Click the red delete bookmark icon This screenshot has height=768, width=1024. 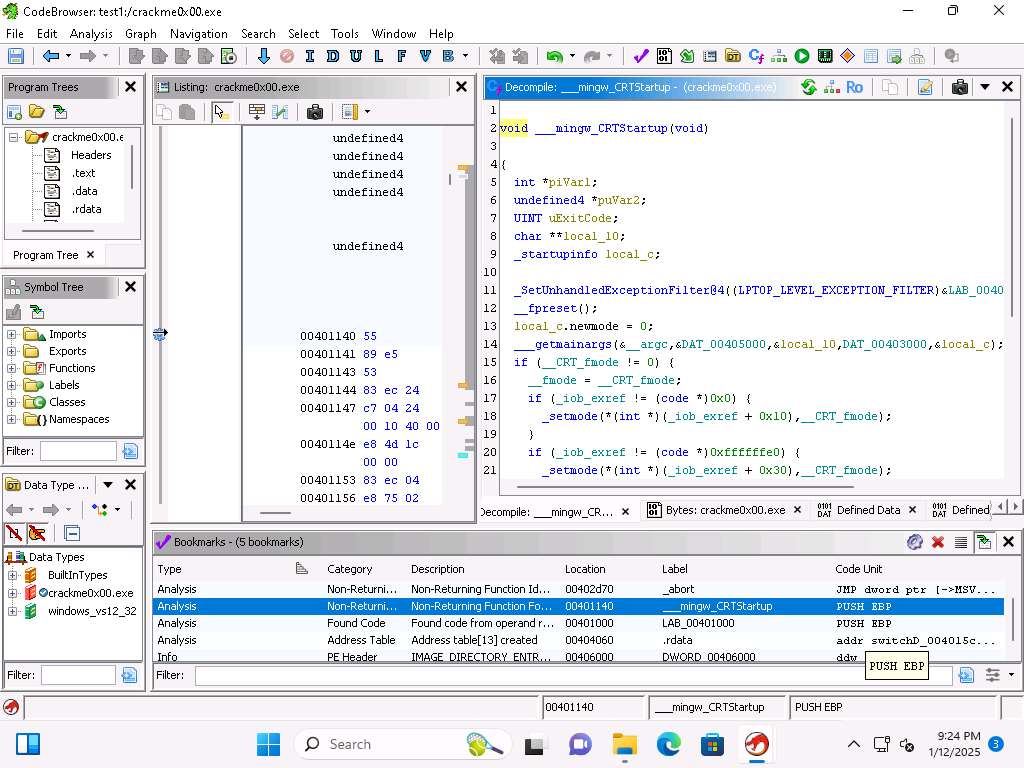click(938, 542)
